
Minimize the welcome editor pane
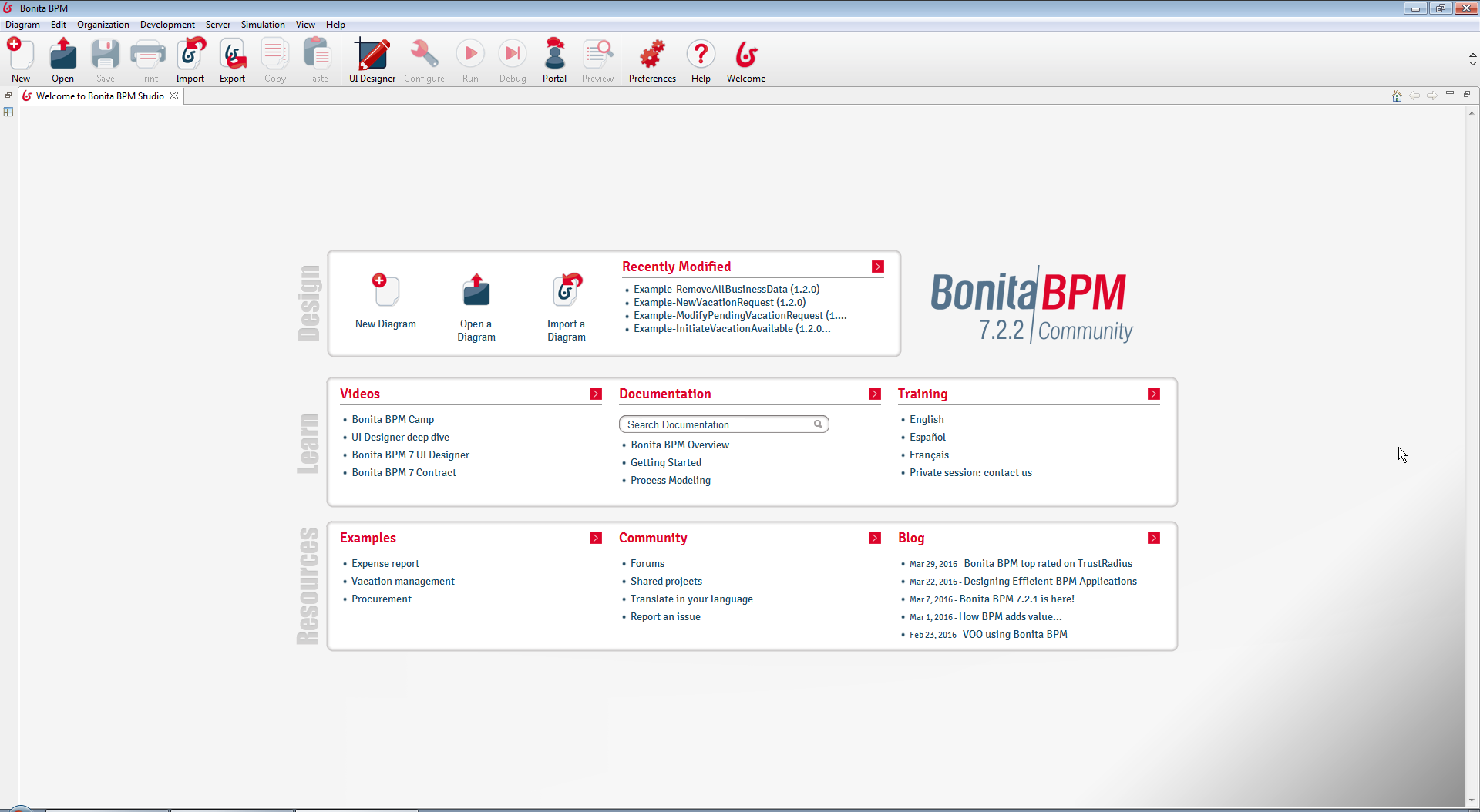[x=1450, y=93]
